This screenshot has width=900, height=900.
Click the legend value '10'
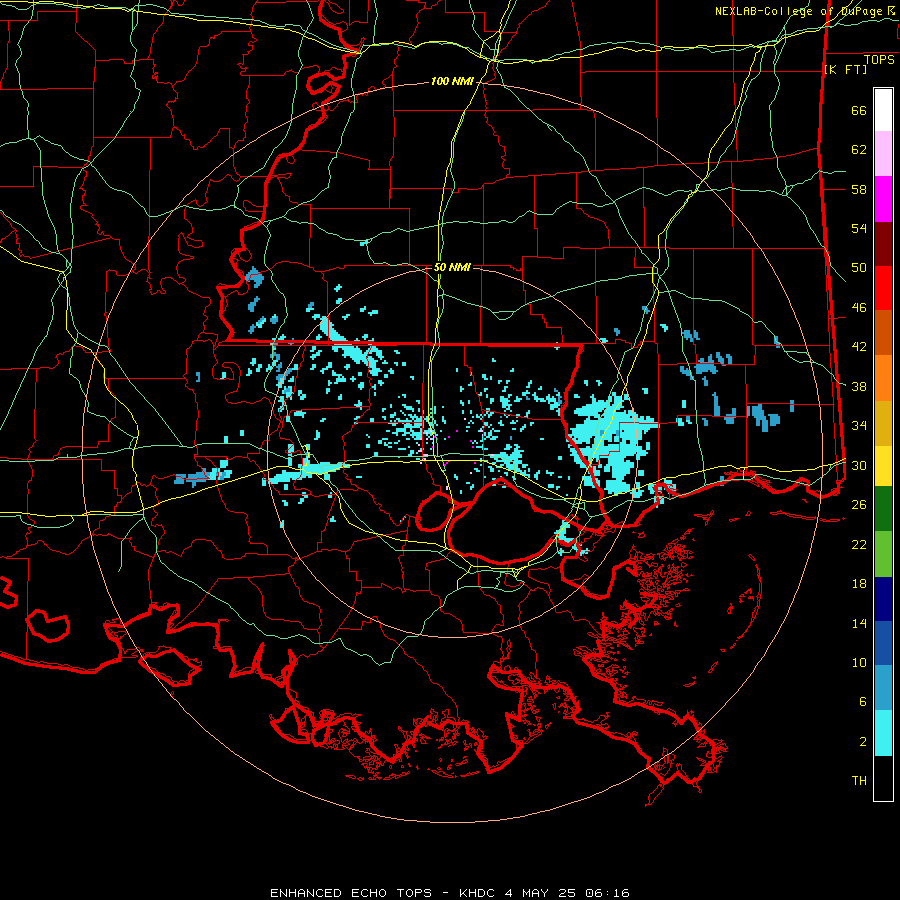(x=859, y=663)
